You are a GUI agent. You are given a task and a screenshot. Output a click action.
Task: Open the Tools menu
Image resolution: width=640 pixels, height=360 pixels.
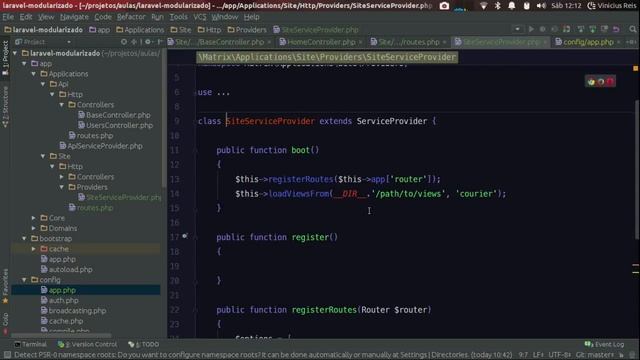tap(178, 17)
